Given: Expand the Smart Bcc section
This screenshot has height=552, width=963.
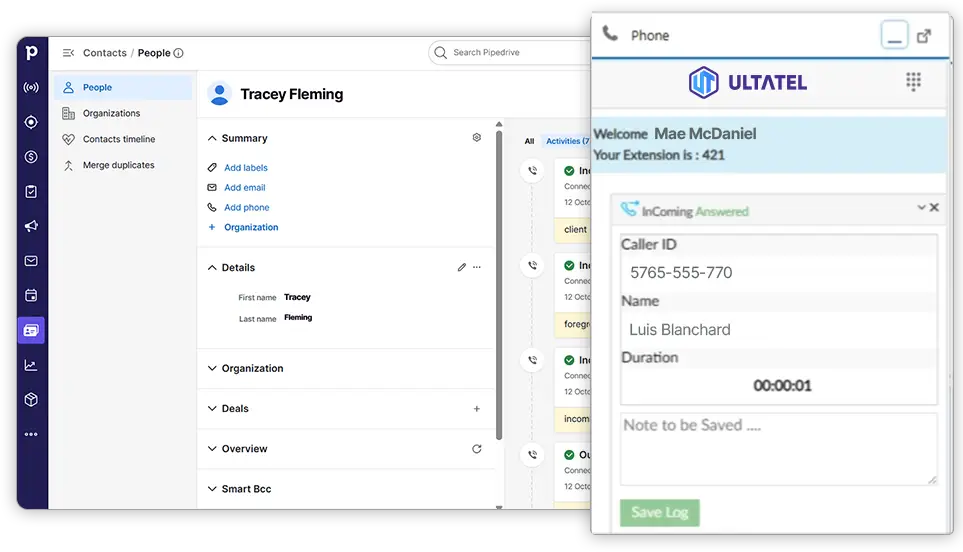Looking at the screenshot, I should [212, 489].
